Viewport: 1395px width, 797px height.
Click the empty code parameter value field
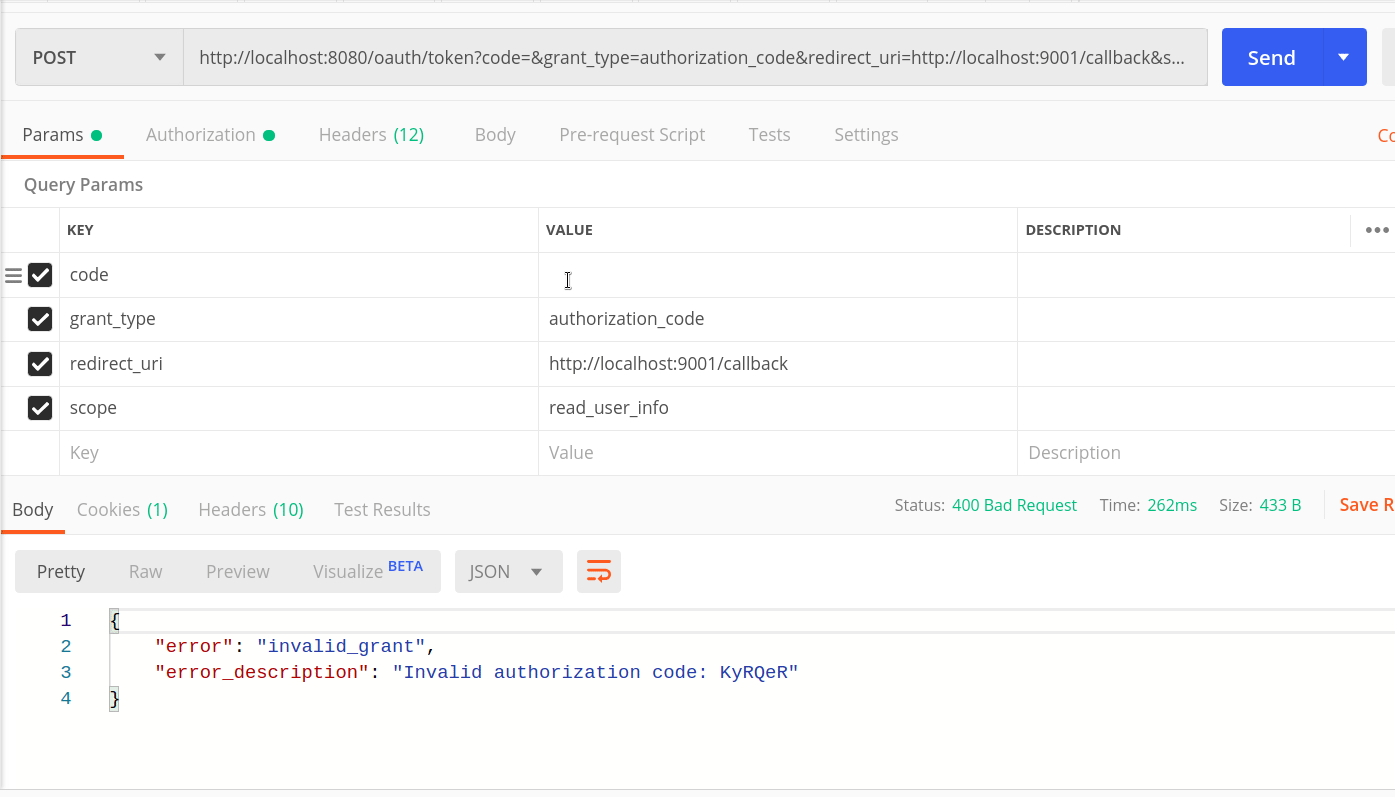[700, 274]
